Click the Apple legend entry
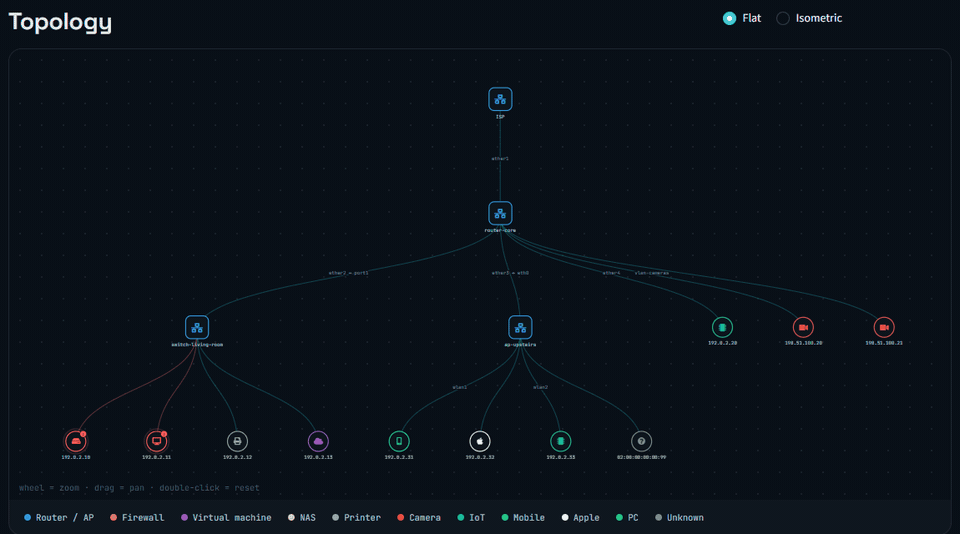The image size is (960, 534). coord(580,517)
